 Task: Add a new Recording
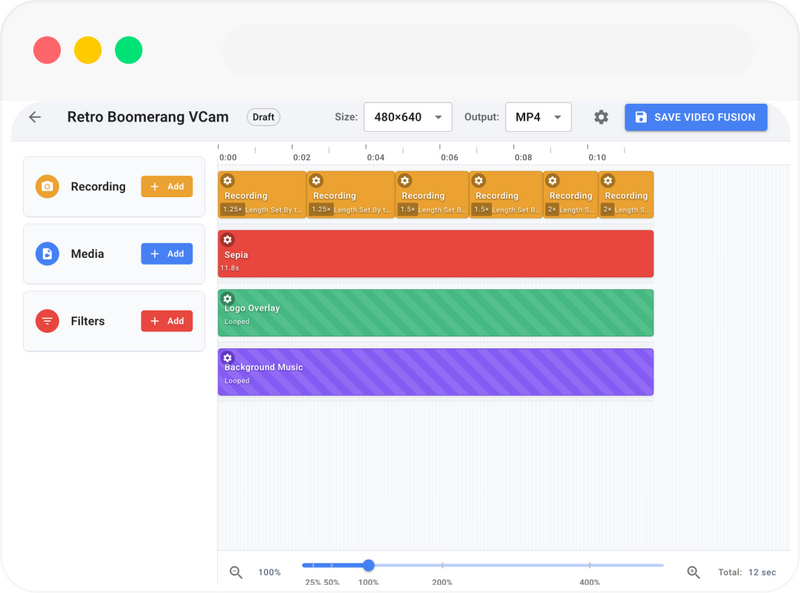point(166,186)
